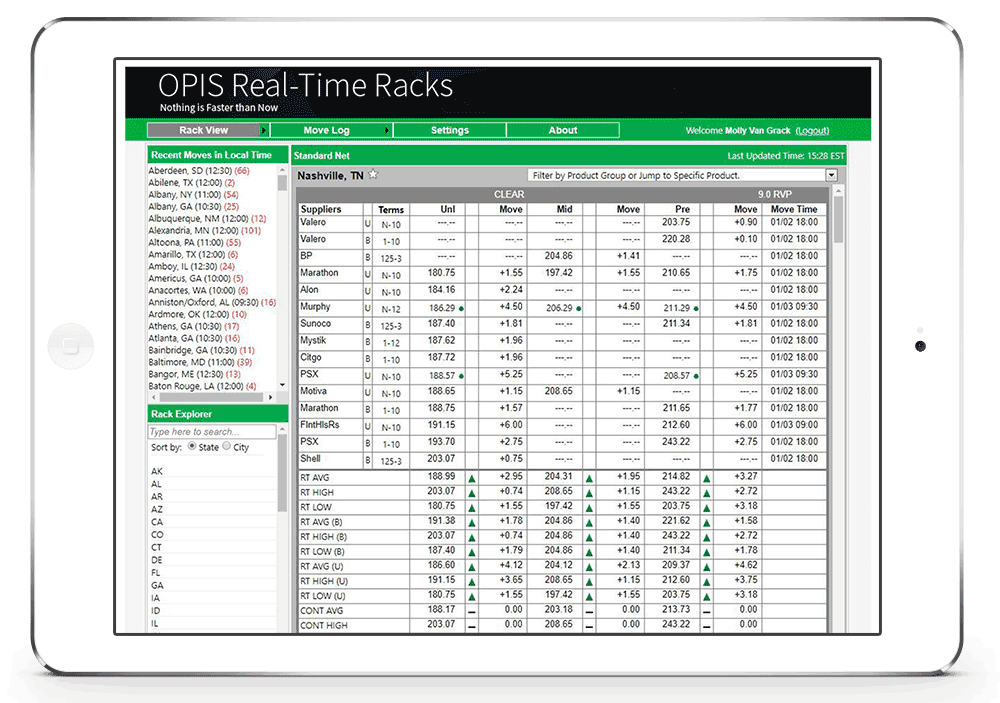Viewport: 1000px width, 703px height.
Task: Click the Rack Explorer search field
Action: [x=212, y=432]
